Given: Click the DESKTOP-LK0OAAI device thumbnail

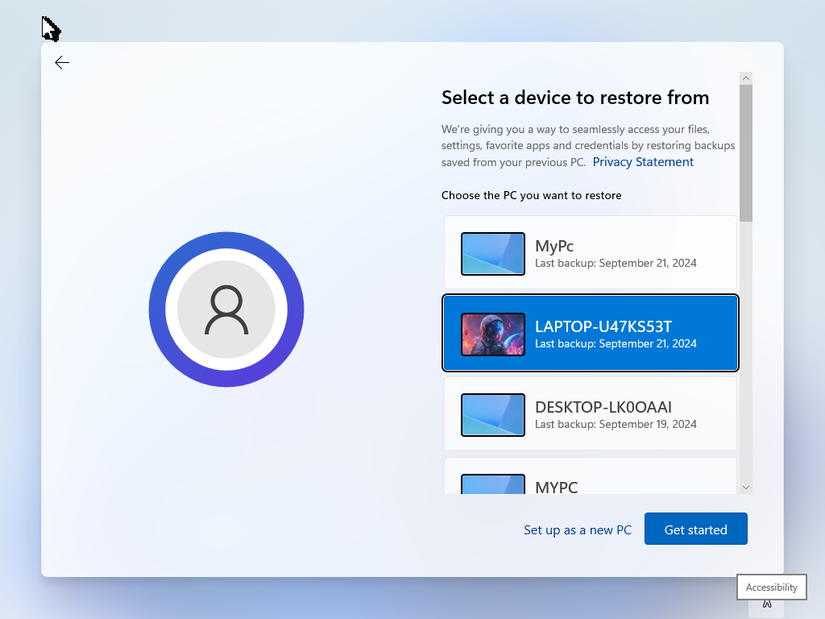Looking at the screenshot, I should (x=492, y=414).
